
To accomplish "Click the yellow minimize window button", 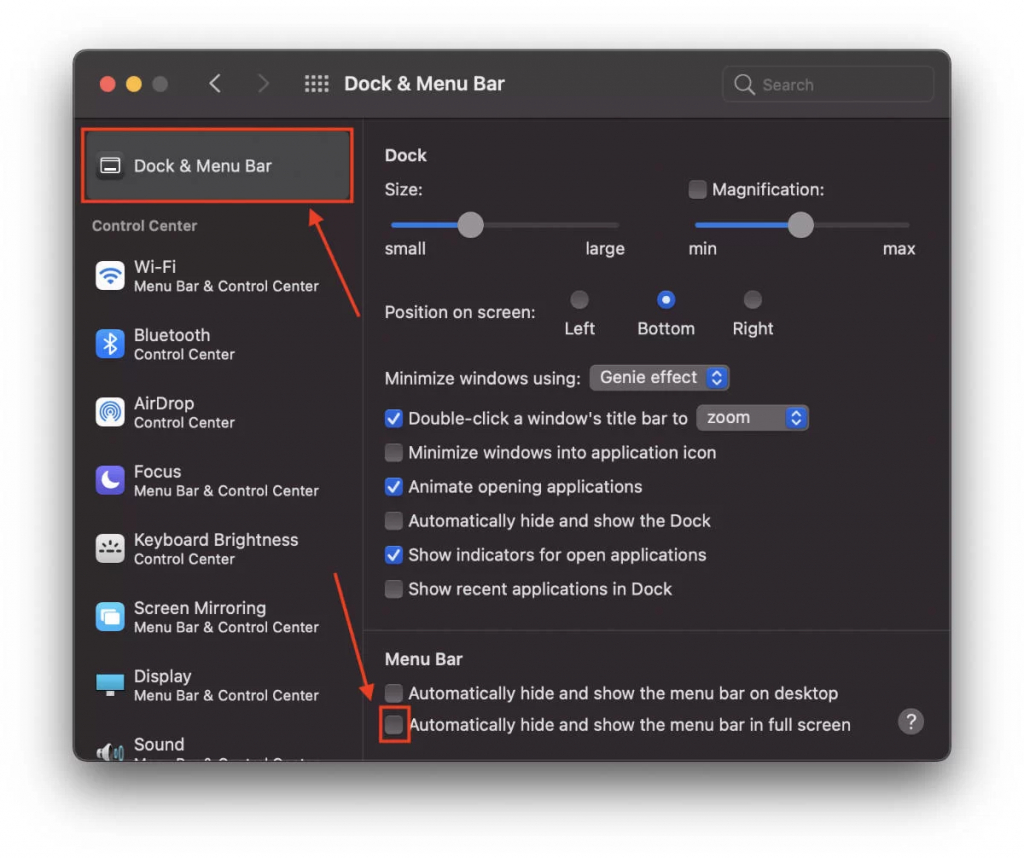I will [x=134, y=84].
